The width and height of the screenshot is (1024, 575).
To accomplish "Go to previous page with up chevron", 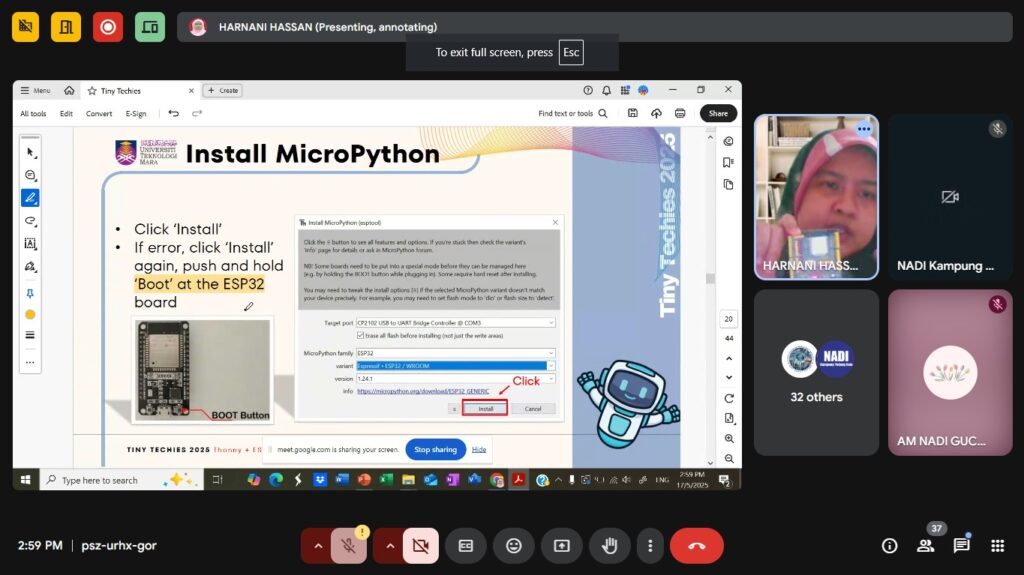I will tap(729, 359).
